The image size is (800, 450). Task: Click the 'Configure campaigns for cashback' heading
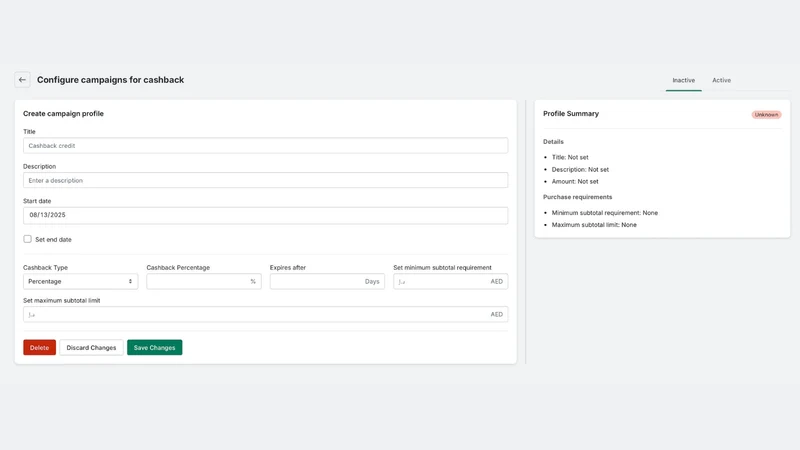pos(110,80)
